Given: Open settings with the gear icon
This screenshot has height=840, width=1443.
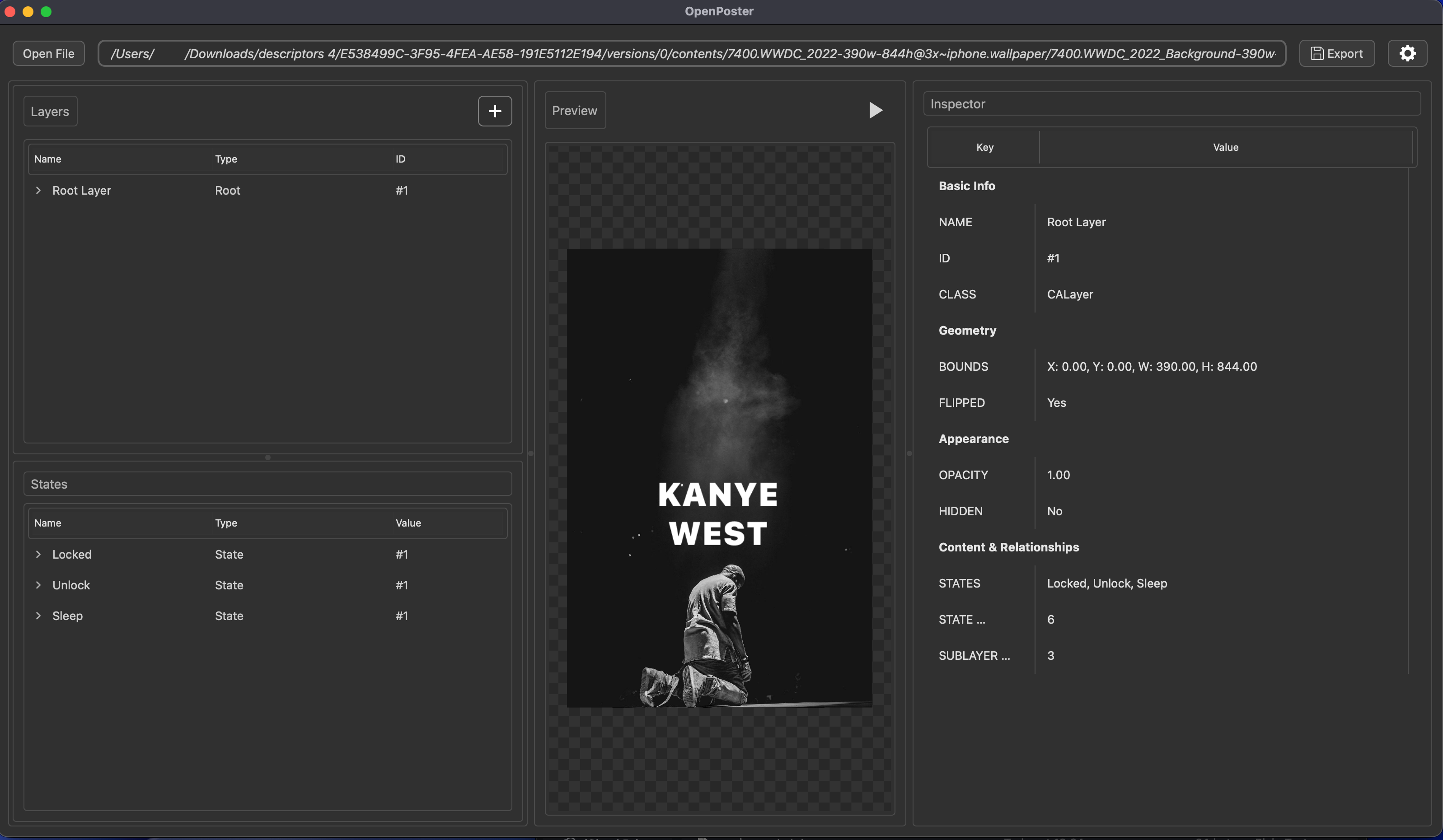Looking at the screenshot, I should click(1407, 53).
